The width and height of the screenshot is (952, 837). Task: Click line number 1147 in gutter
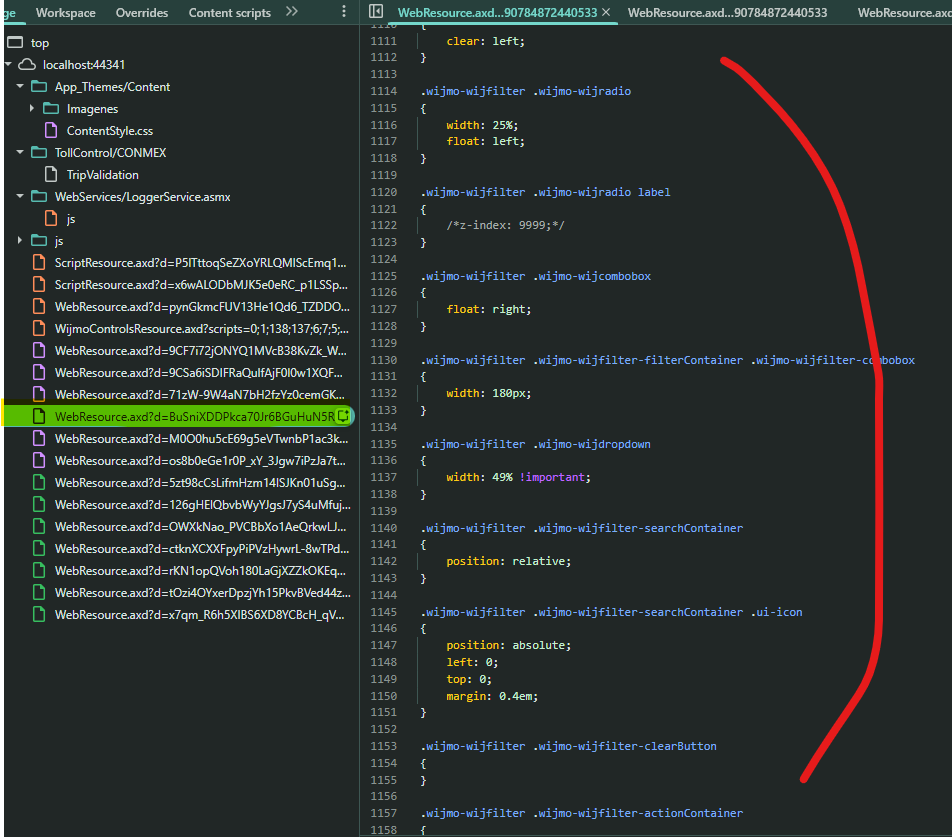click(384, 645)
